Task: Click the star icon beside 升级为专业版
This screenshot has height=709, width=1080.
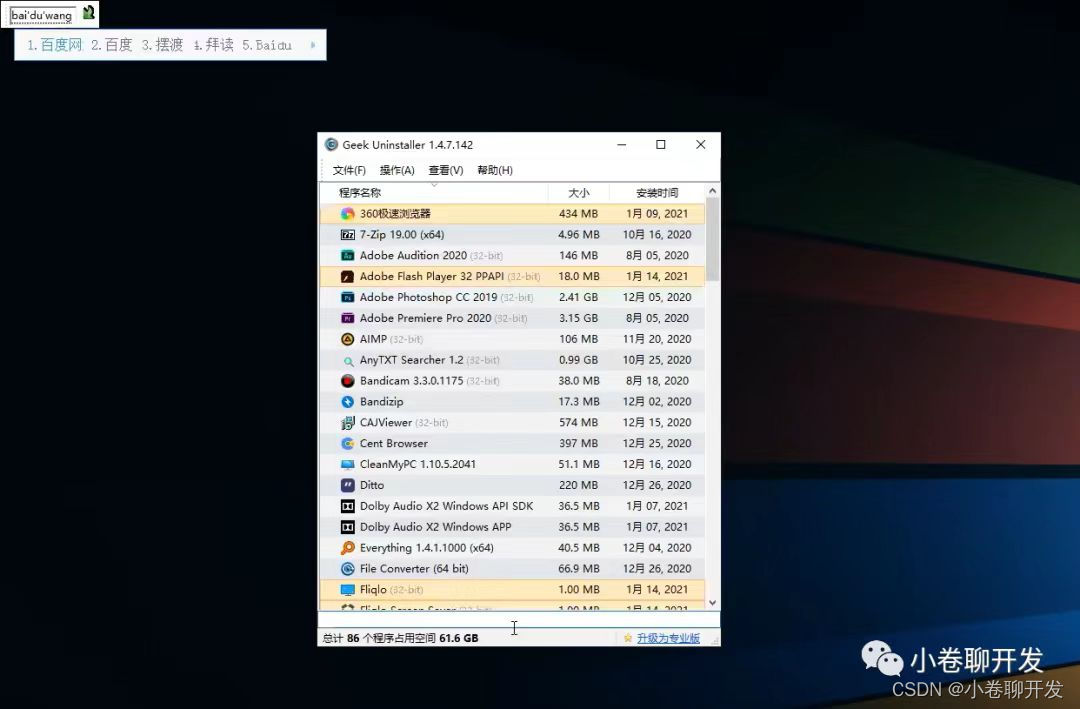Action: coord(627,638)
